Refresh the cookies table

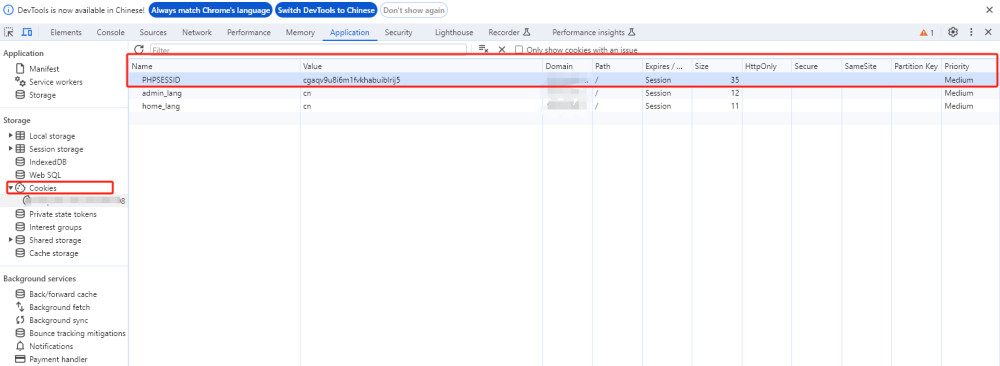pyautogui.click(x=138, y=49)
